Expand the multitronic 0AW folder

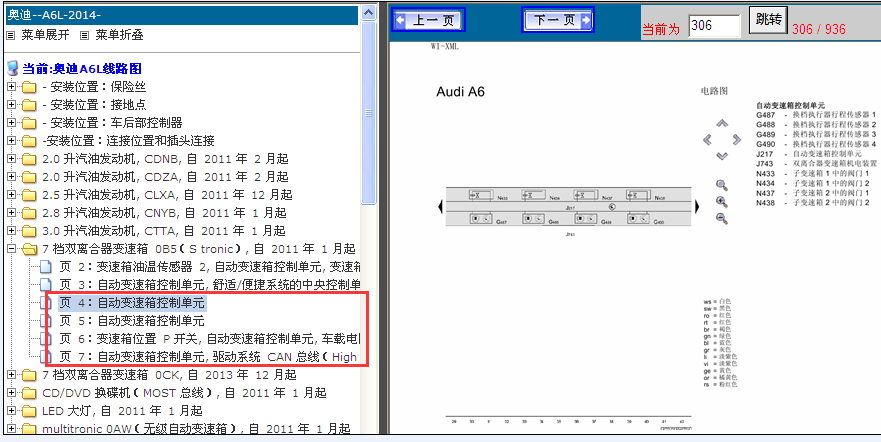point(11,429)
